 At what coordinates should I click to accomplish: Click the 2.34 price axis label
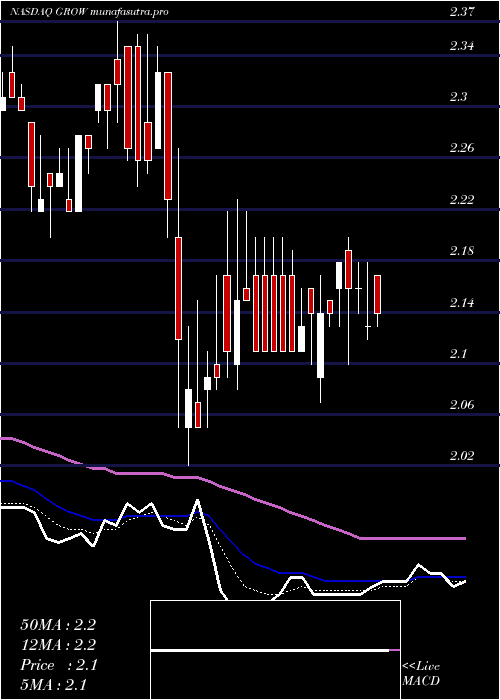click(462, 46)
